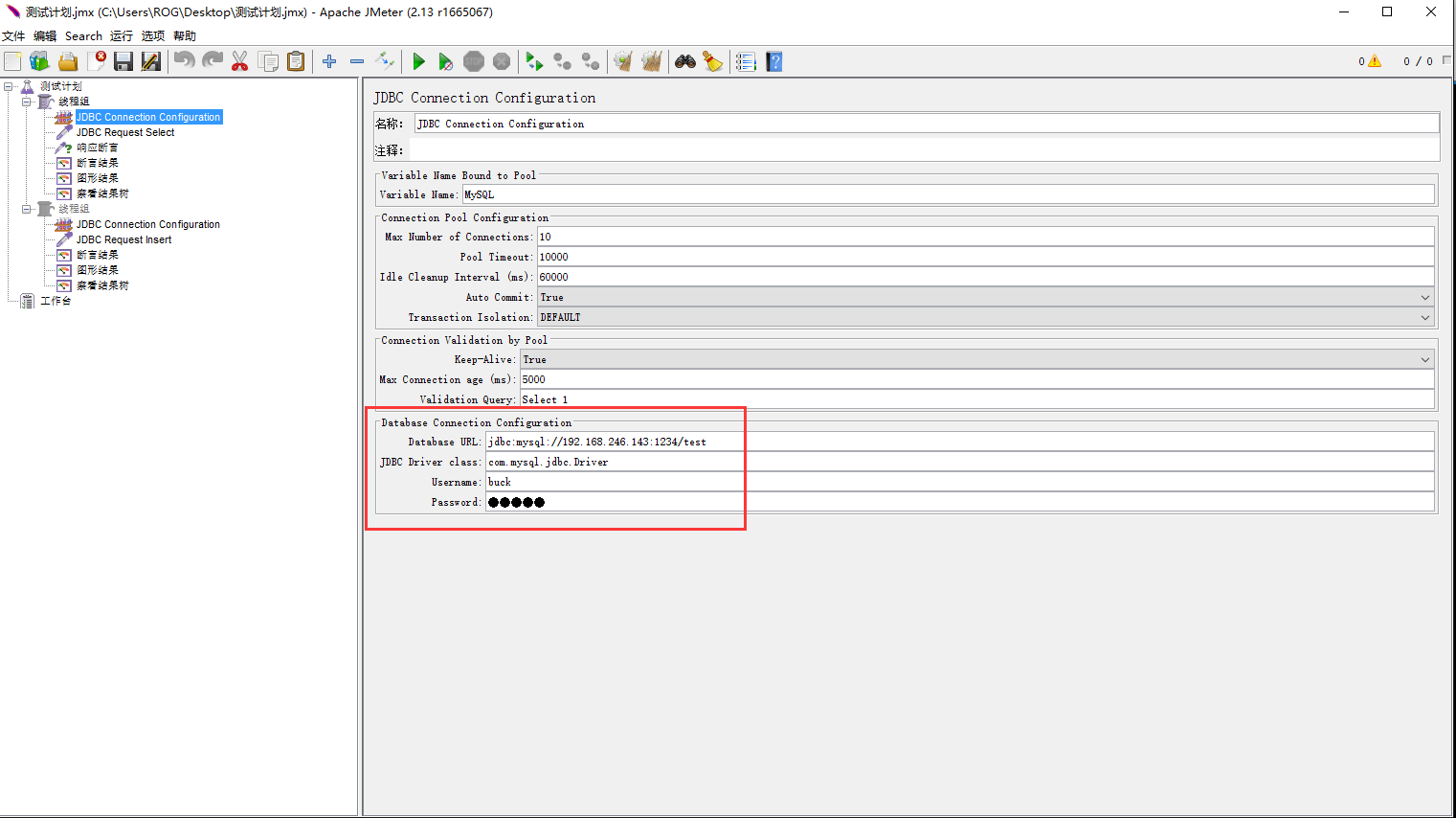Viewport: 1456px width, 818px height.
Task: Select the 响应断言 tree node
Action: pos(98,148)
